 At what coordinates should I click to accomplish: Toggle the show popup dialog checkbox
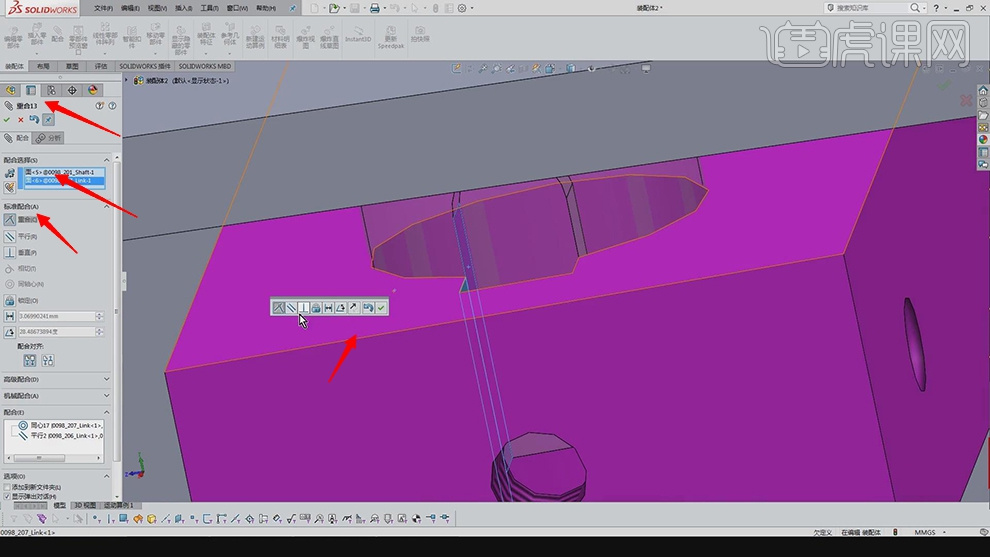(x=7, y=496)
